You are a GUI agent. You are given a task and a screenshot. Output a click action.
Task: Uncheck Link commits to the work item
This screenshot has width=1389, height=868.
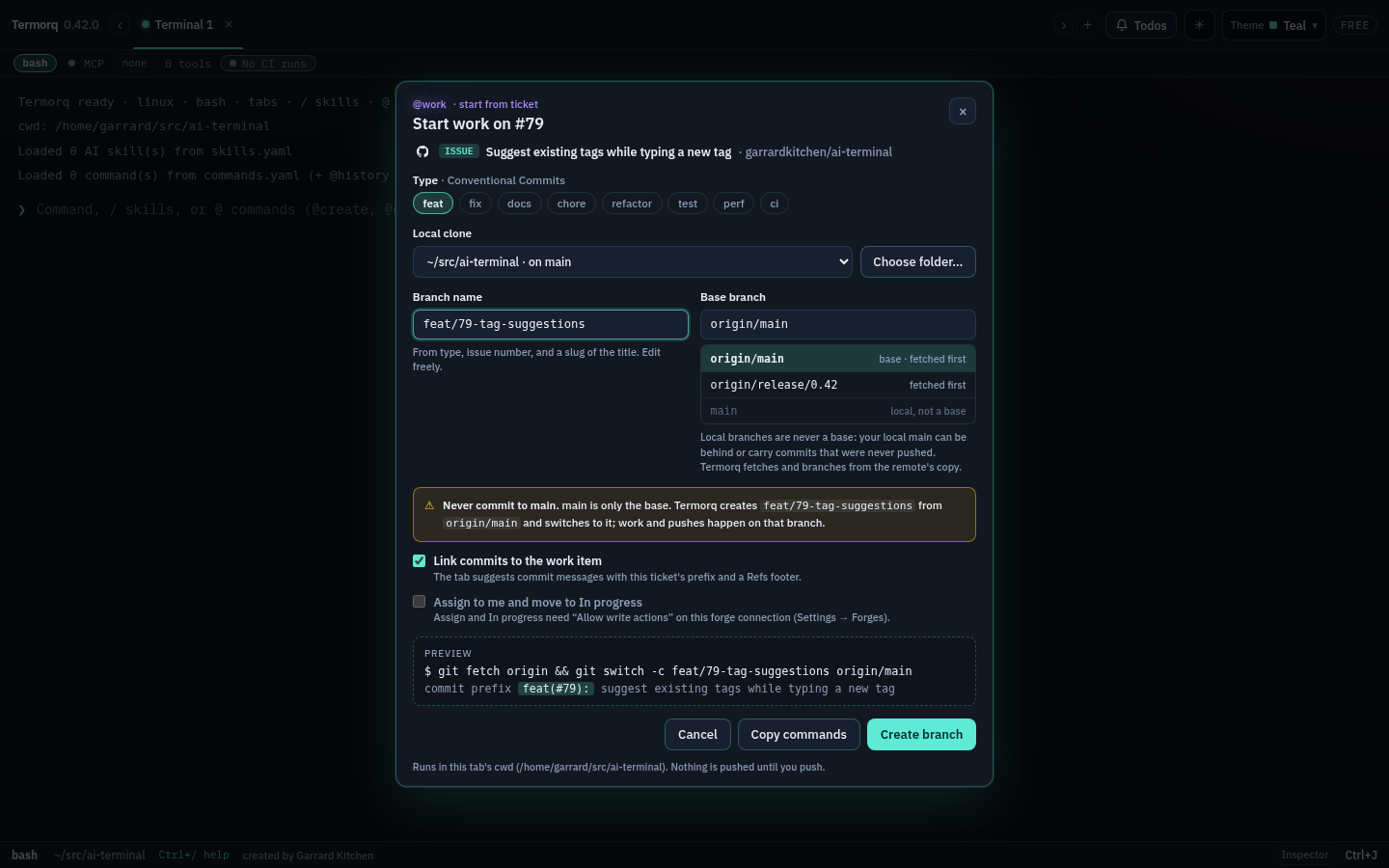click(420, 560)
